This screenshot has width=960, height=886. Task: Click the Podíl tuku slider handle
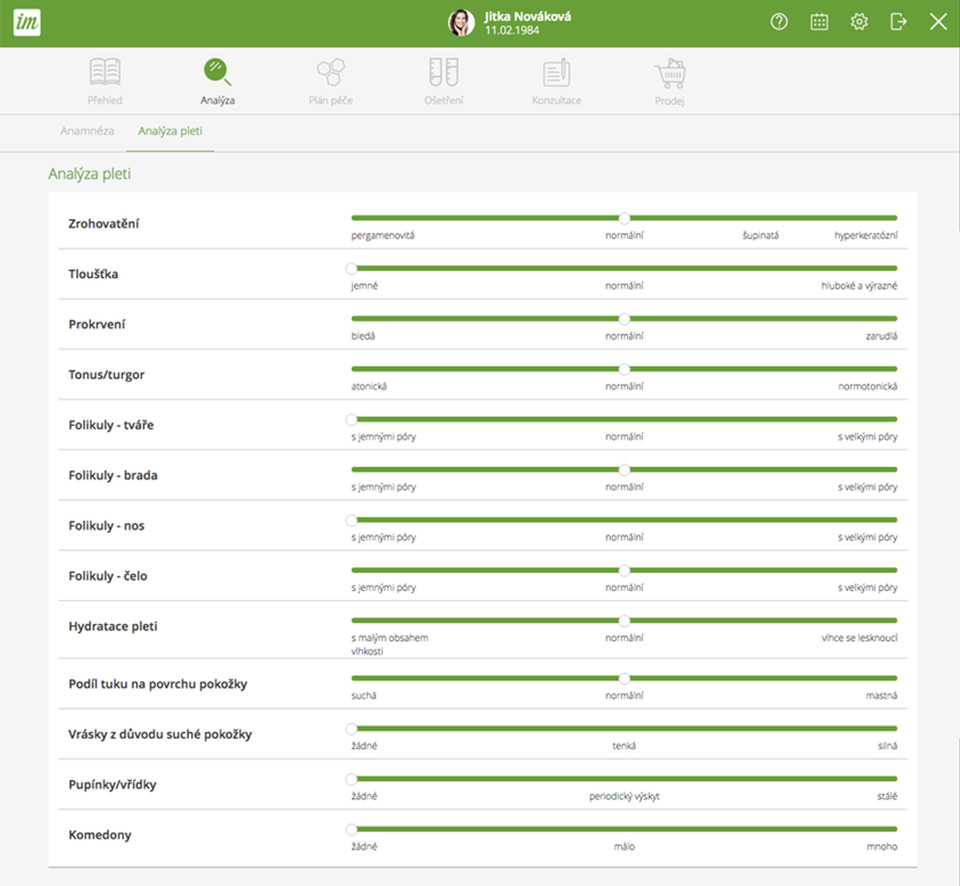(x=624, y=678)
